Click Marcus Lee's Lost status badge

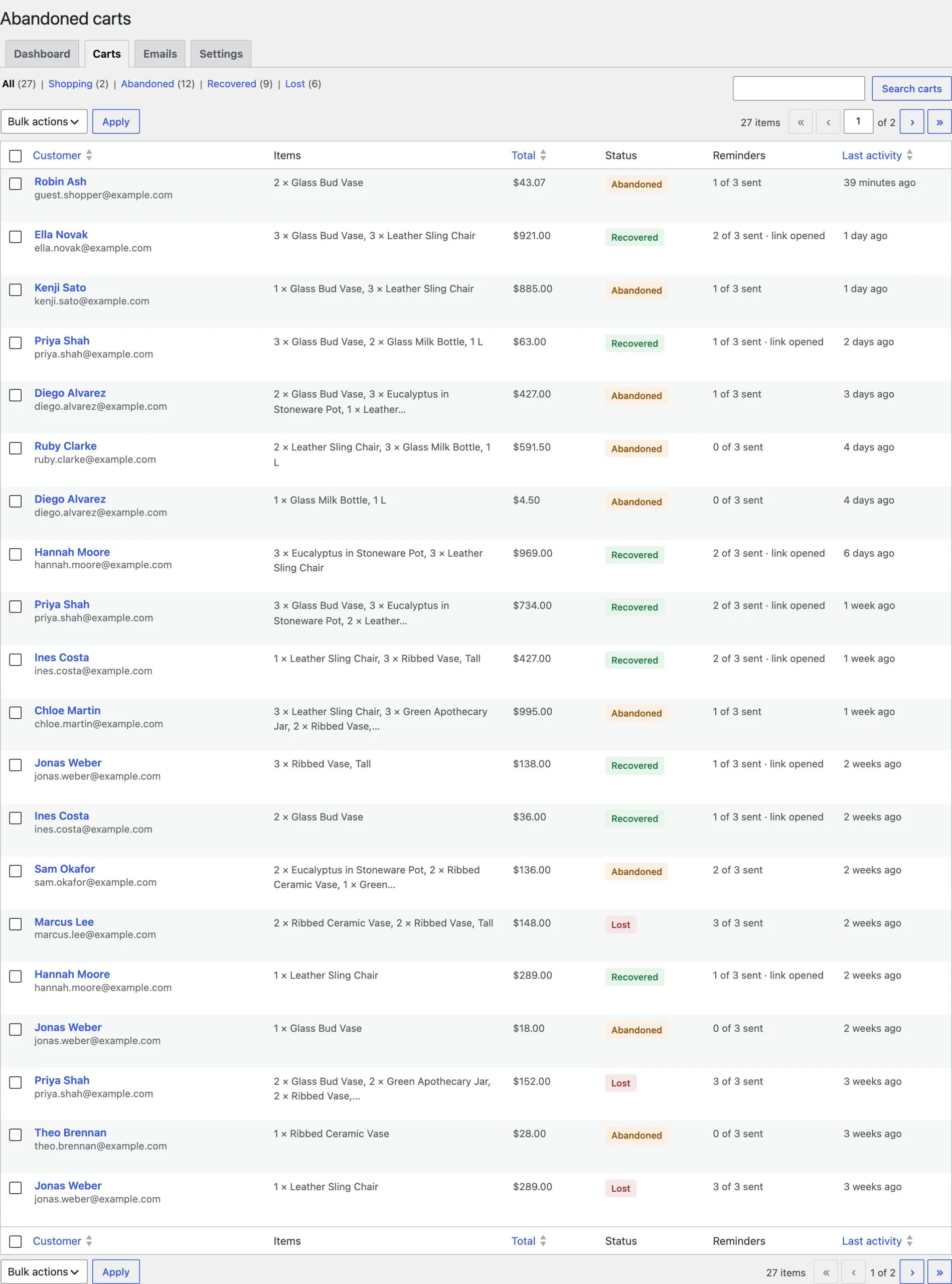tap(620, 924)
